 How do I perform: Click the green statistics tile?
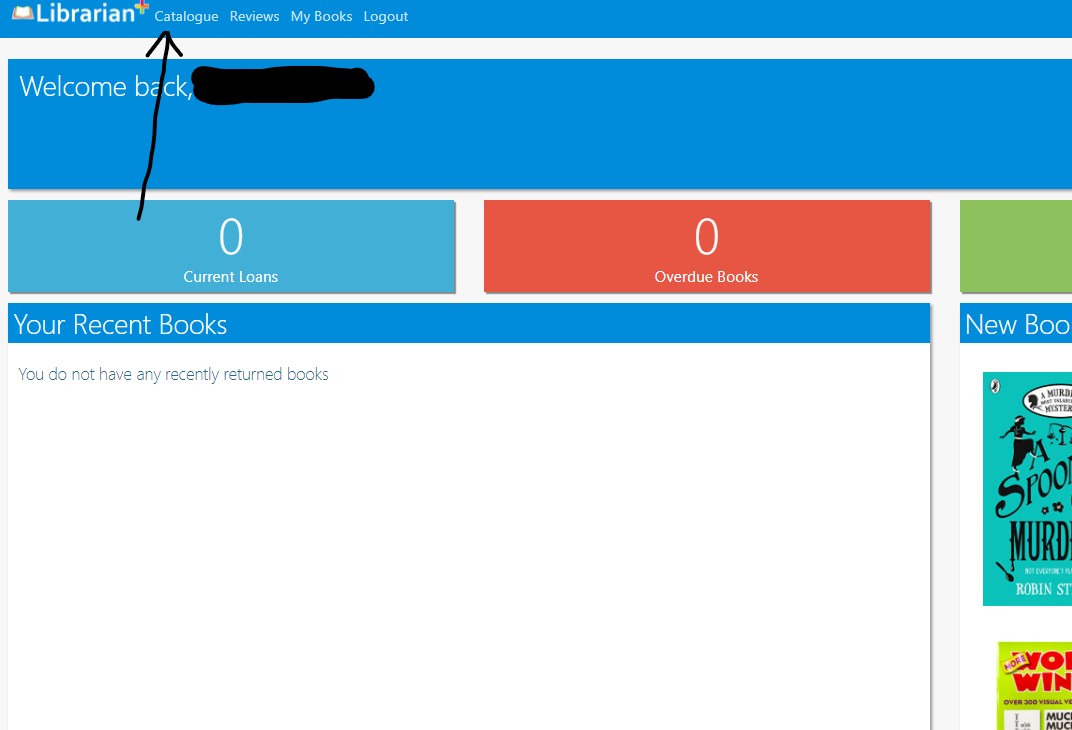pos(1016,247)
